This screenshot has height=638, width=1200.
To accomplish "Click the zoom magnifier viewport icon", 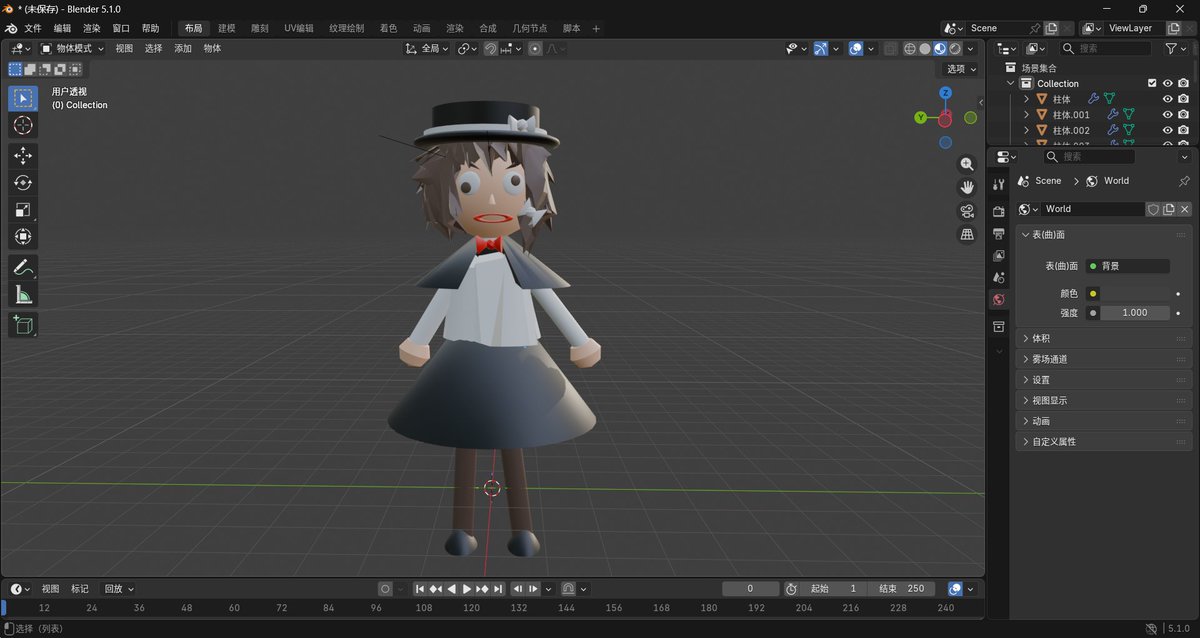I will click(x=967, y=164).
